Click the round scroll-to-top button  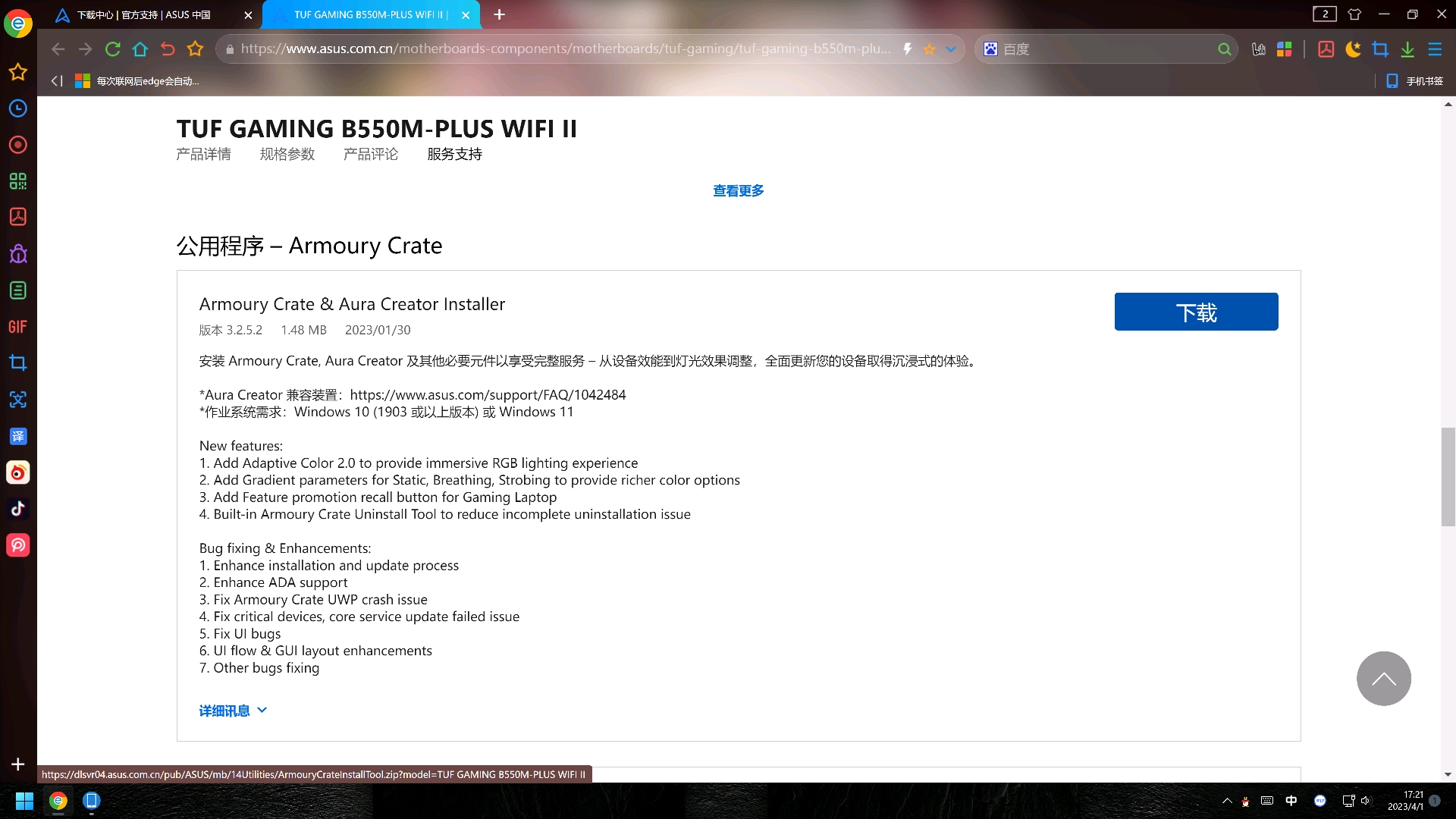pyautogui.click(x=1383, y=679)
